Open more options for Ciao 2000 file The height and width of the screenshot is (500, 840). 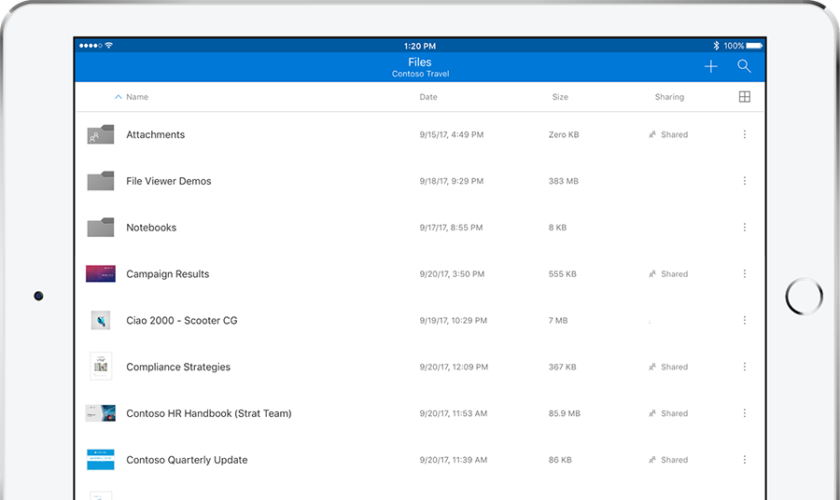[744, 321]
